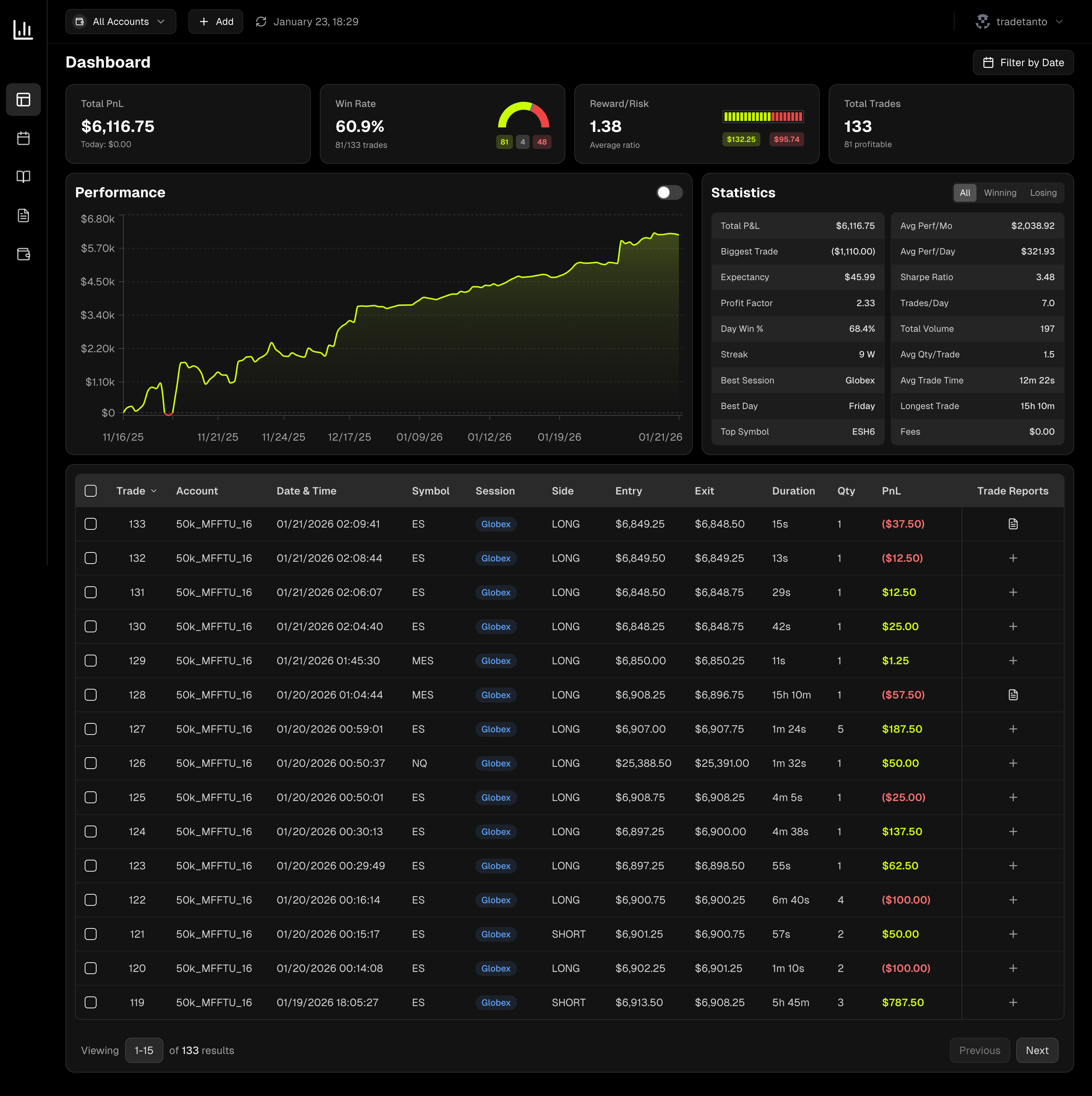Image resolution: width=1092 pixels, height=1096 pixels.
Task: Open the trade report document for trade 133
Action: (x=1013, y=523)
